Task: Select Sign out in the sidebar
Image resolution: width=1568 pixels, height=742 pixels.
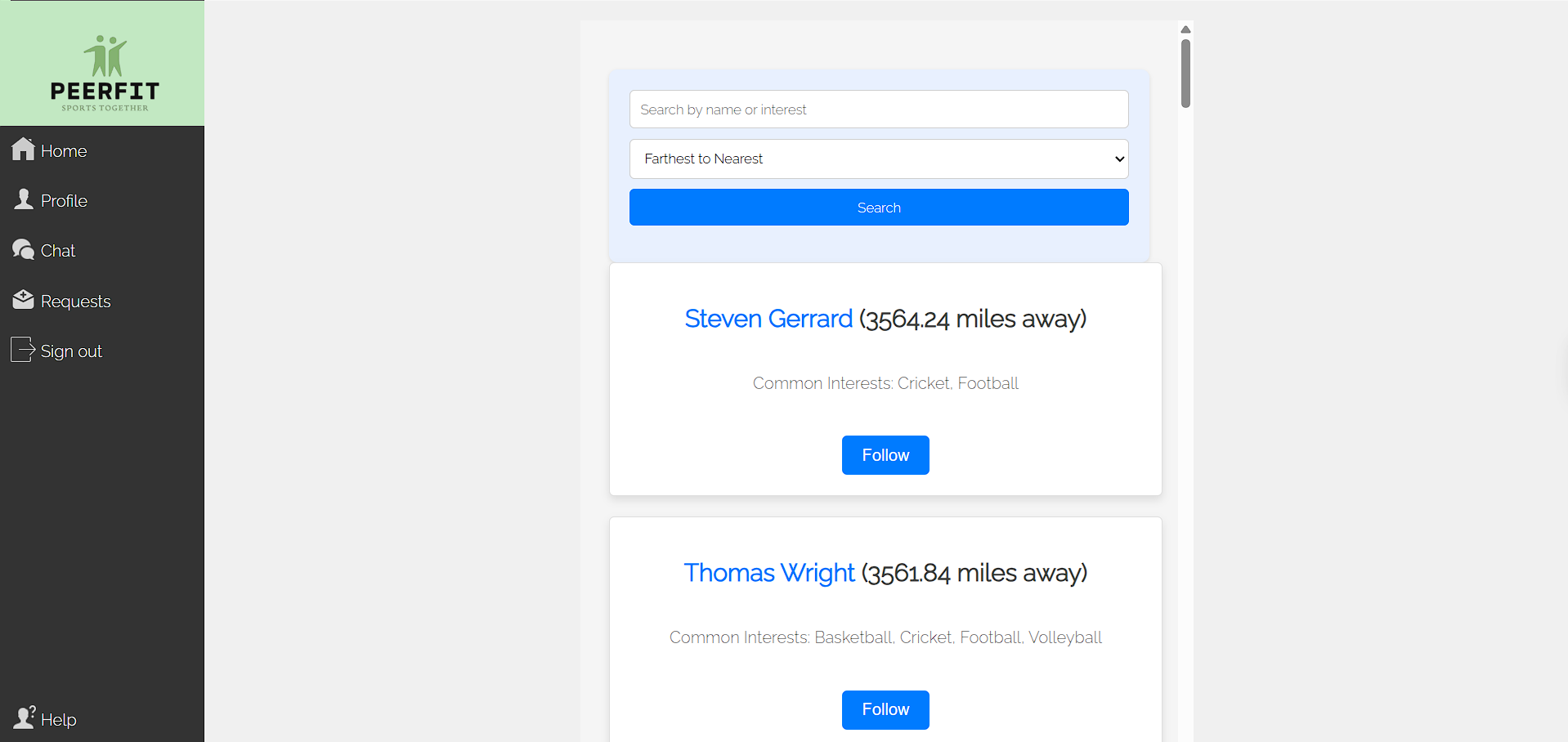Action: (x=71, y=351)
